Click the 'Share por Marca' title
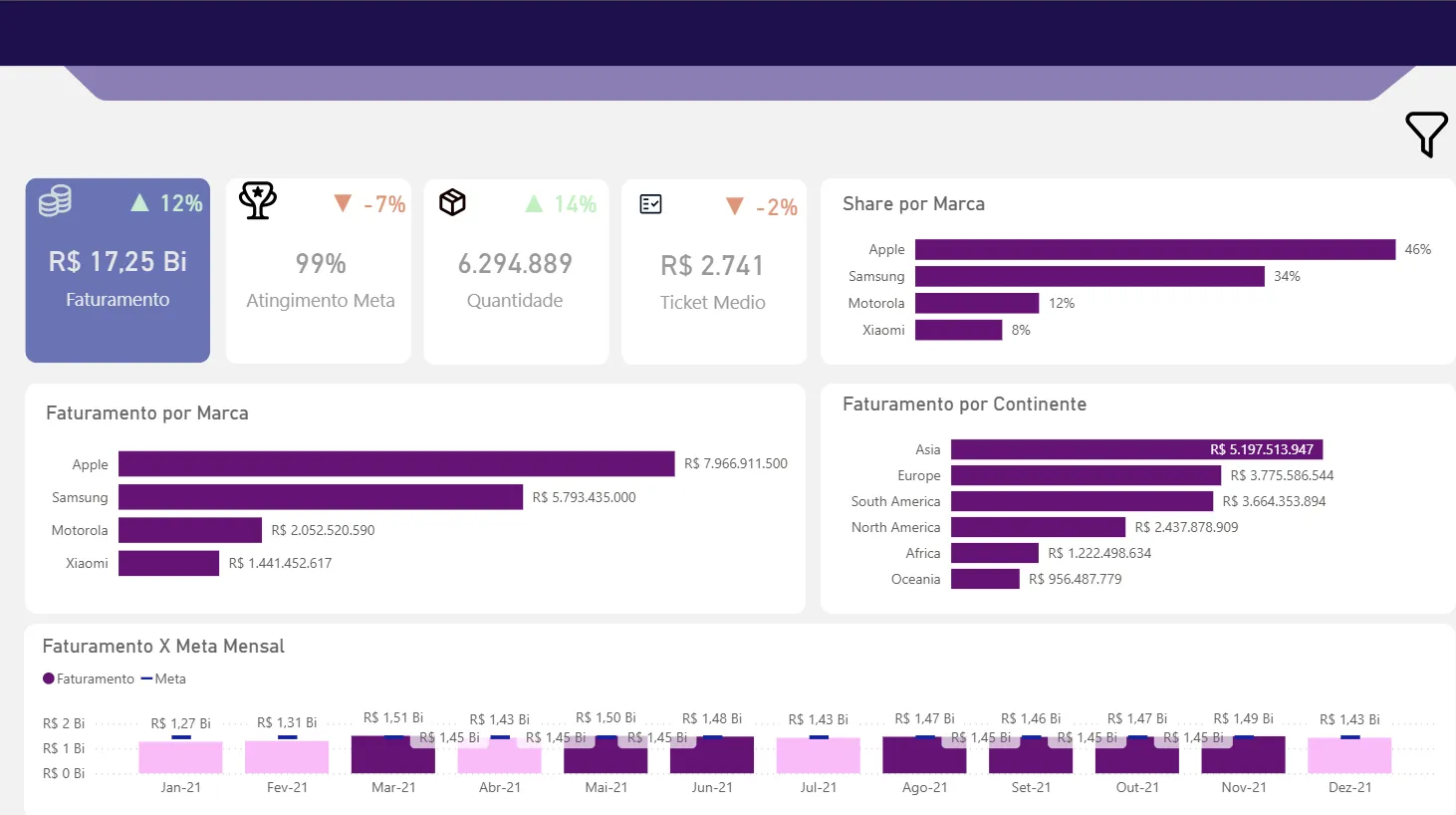This screenshot has height=815, width=1456. click(913, 204)
